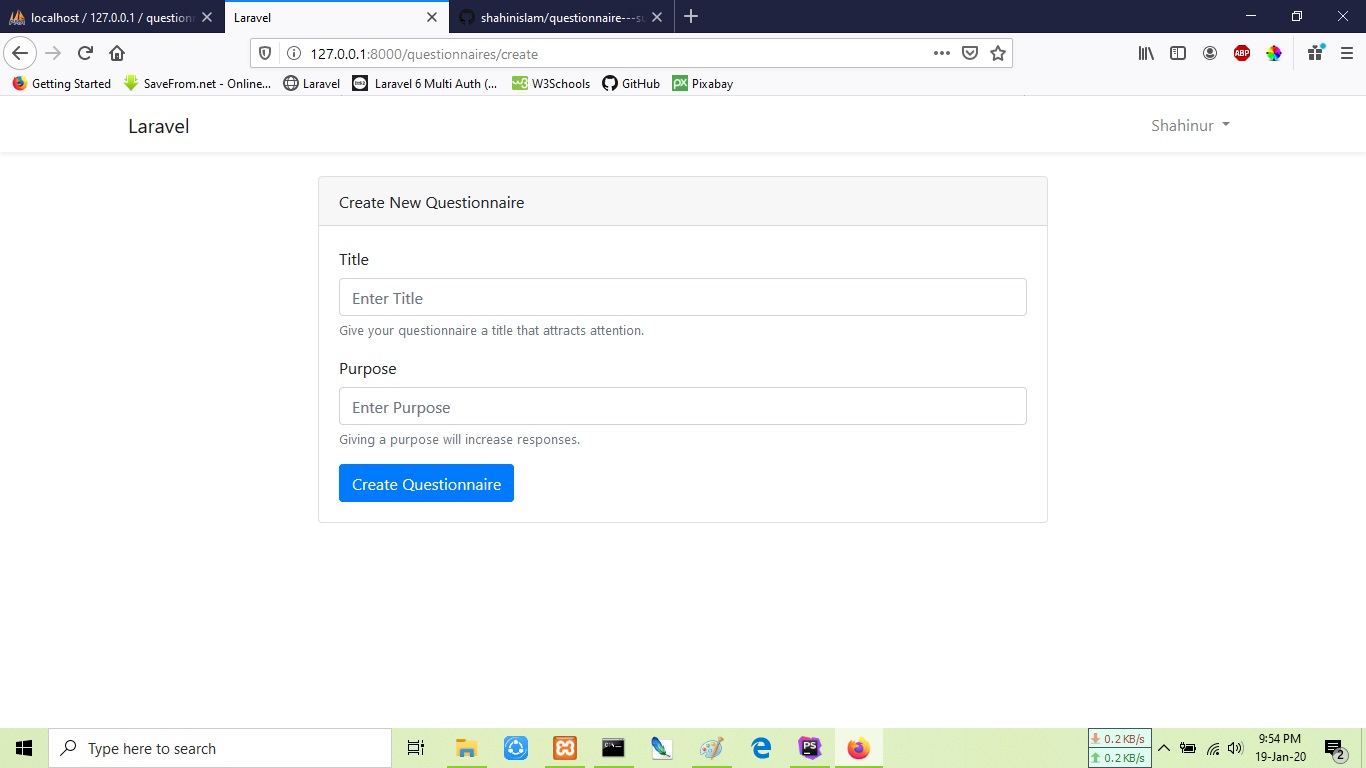Click the site information circle icon

pyautogui.click(x=290, y=53)
